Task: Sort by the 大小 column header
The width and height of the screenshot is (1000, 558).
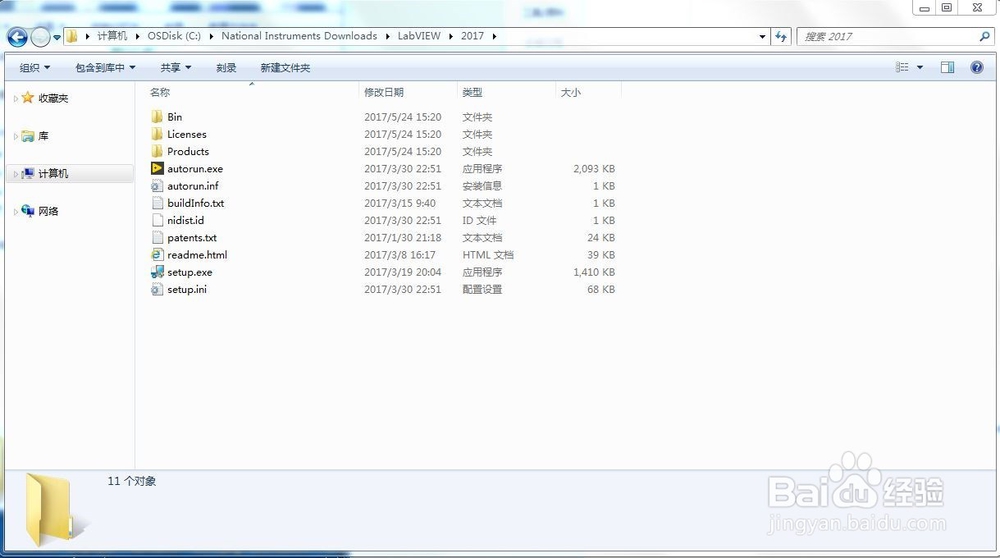Action: coord(570,92)
